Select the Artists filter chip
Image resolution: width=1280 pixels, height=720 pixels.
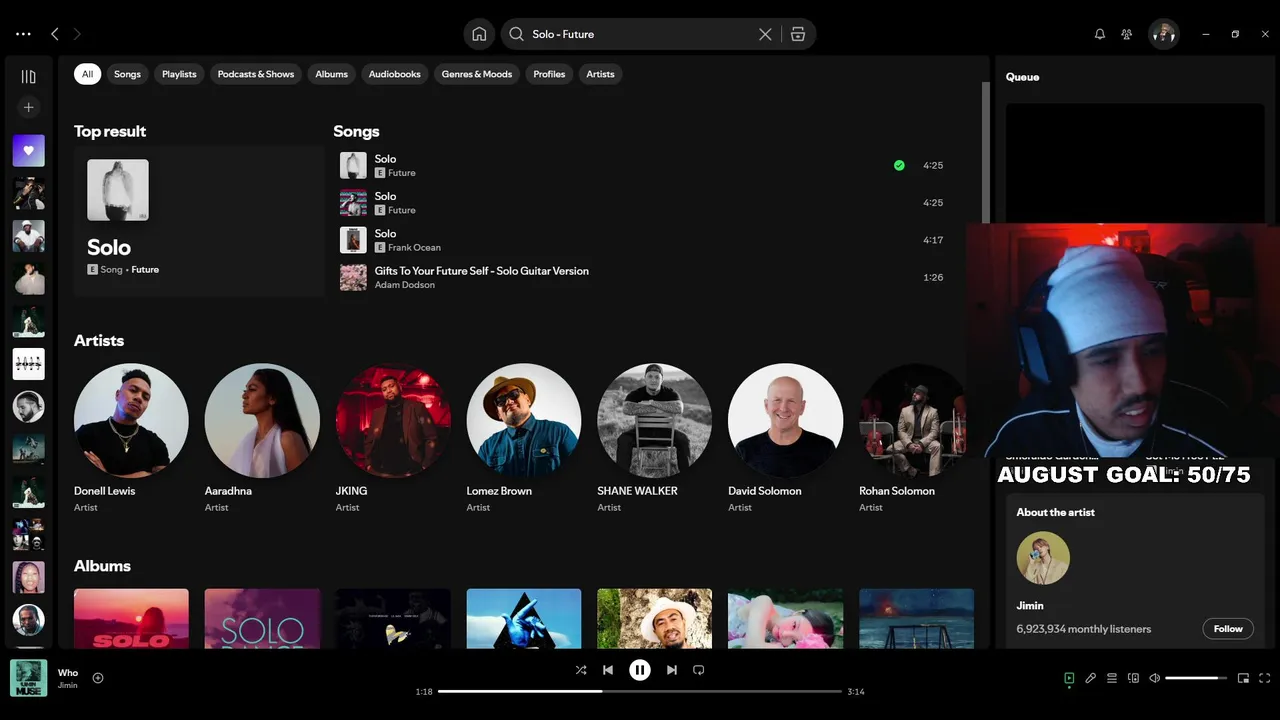point(600,74)
